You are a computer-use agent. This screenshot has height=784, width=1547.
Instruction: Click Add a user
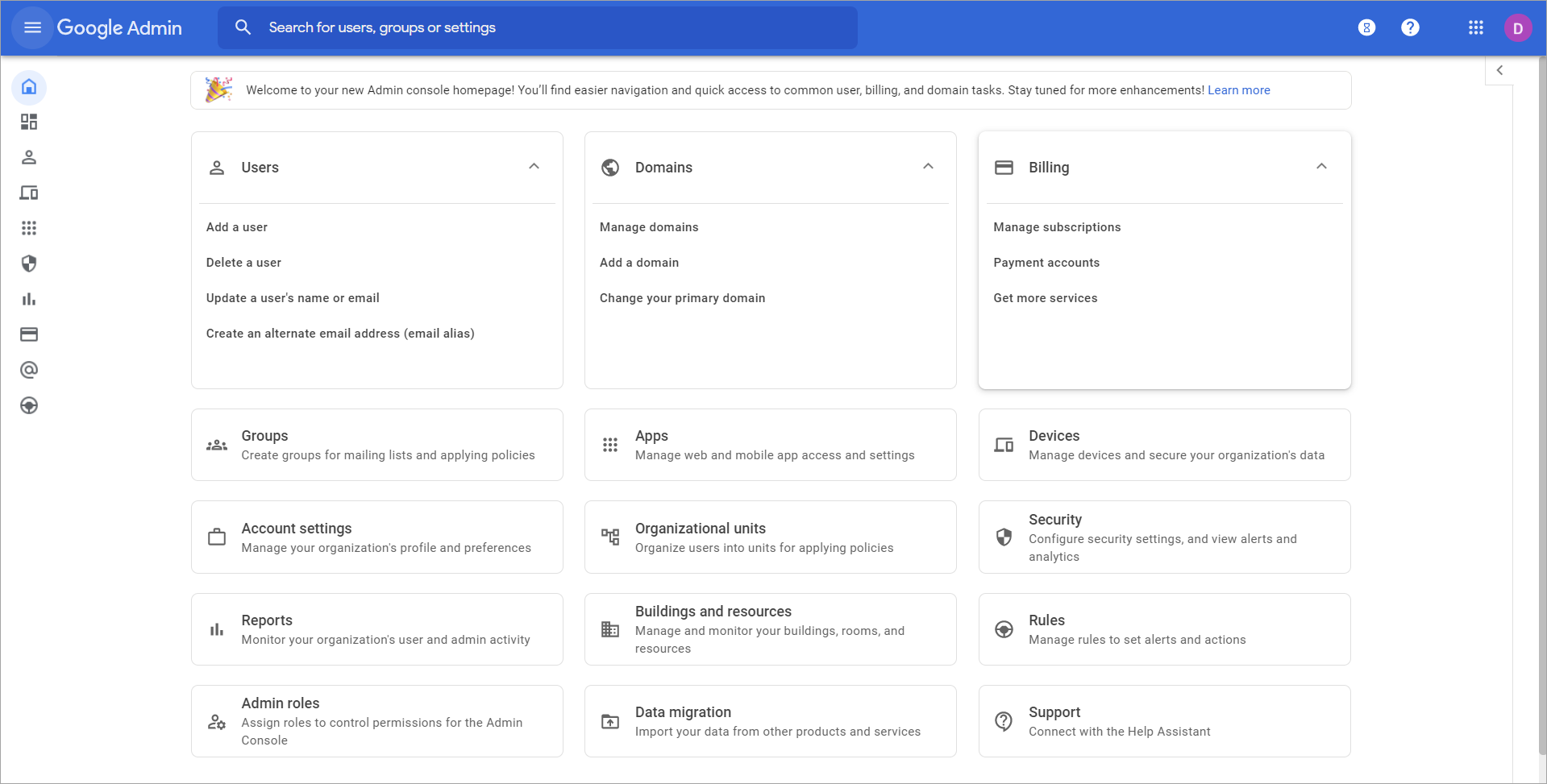237,227
